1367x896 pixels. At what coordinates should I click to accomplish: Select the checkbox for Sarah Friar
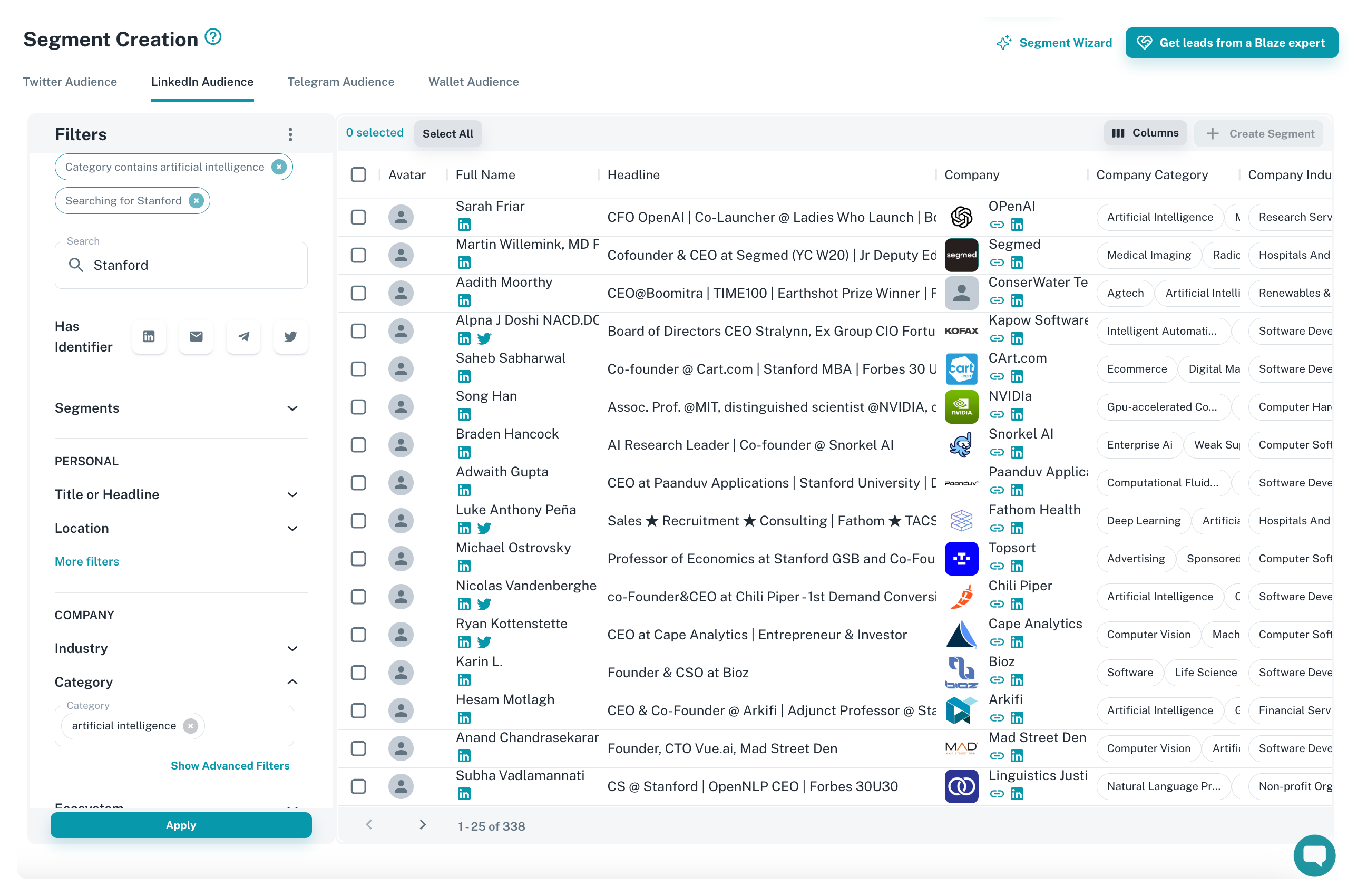tap(358, 217)
